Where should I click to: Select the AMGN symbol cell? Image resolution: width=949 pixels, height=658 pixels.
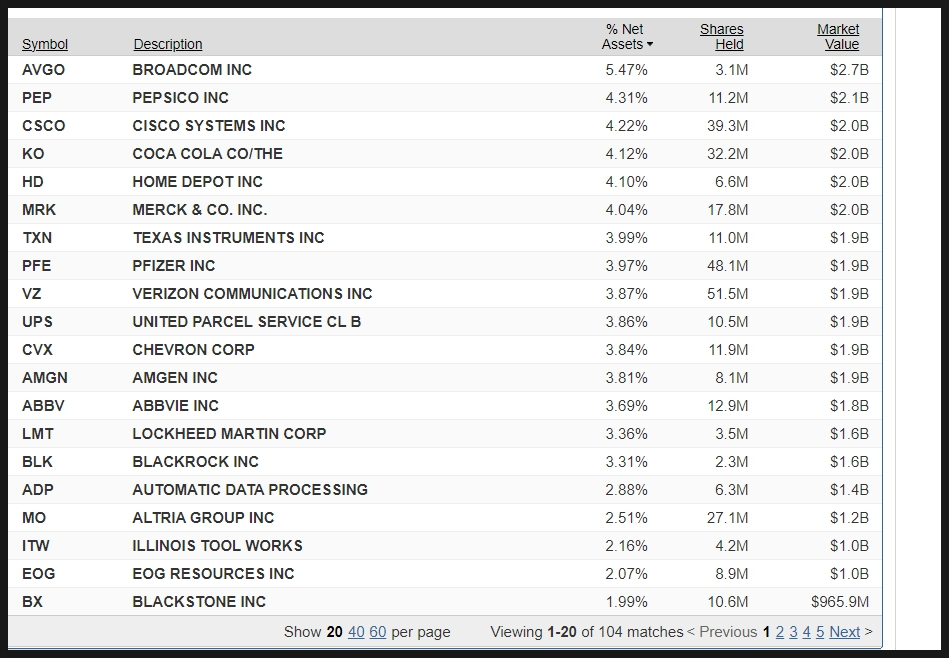click(45, 378)
